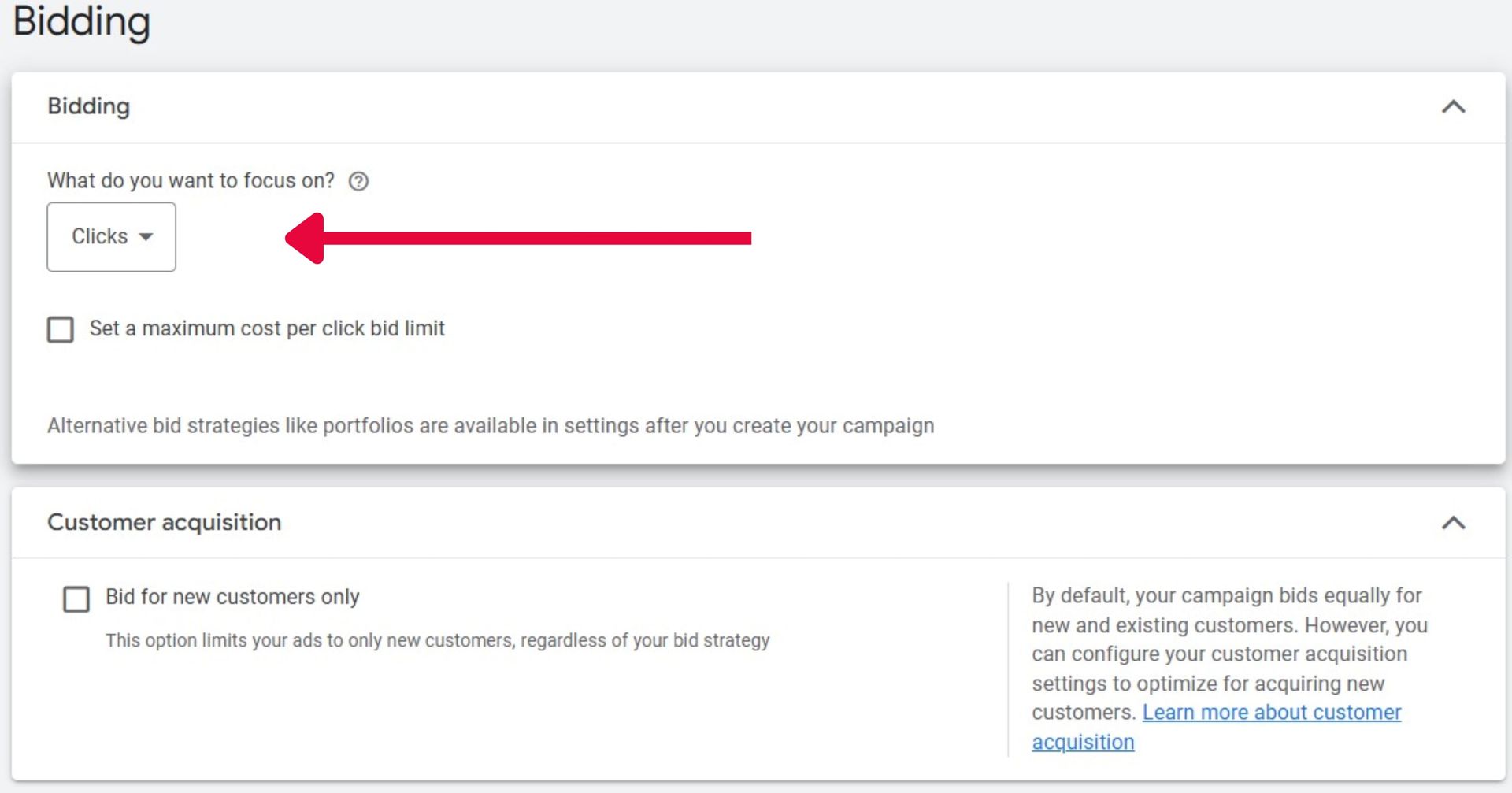The height and width of the screenshot is (793, 1512).
Task: Click the 'What do you want to focus on?' text
Action: [191, 181]
